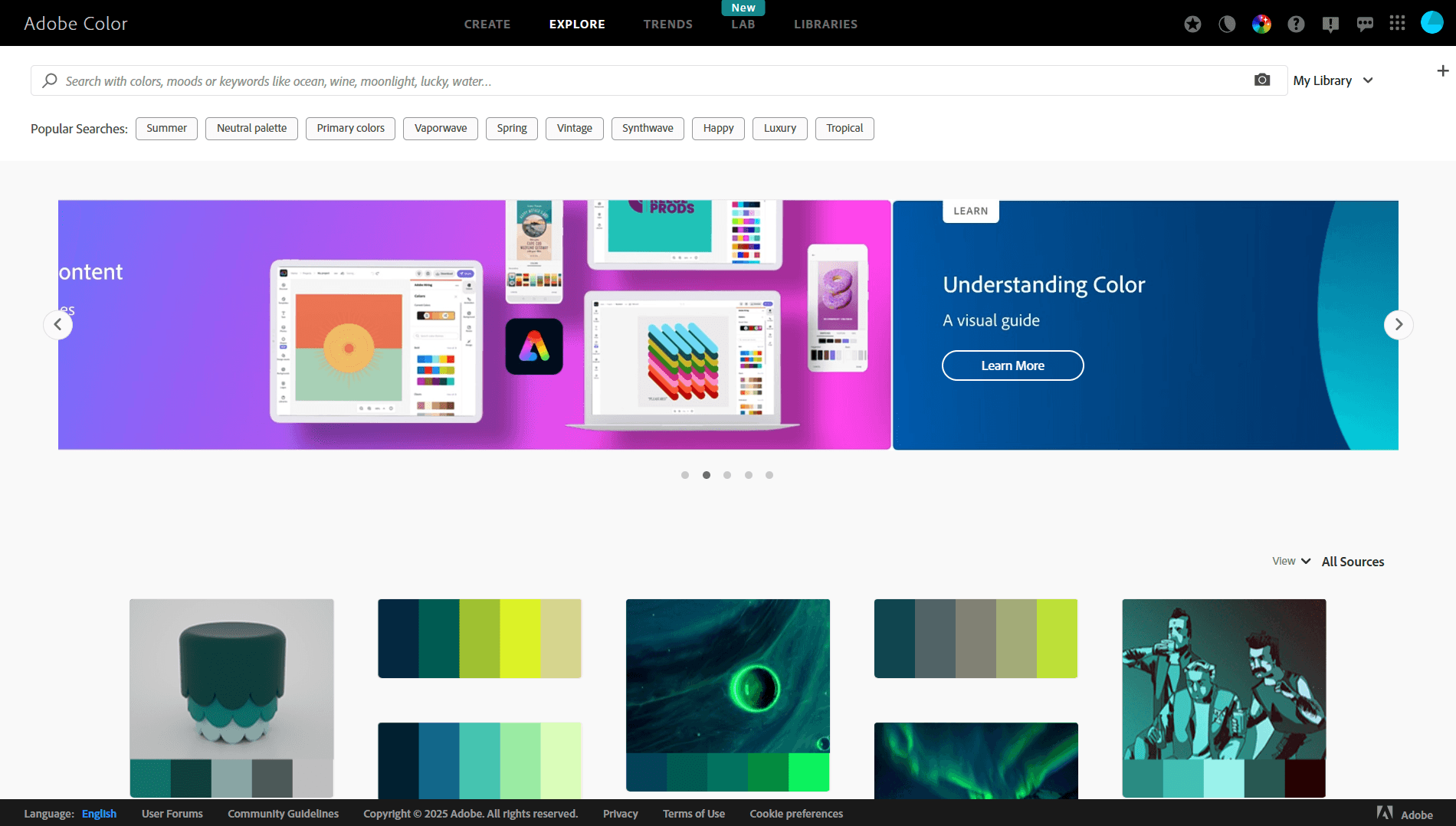Screen dimensions: 1456x826
Task: Click the purple Adobe Express banner
Action: click(474, 325)
